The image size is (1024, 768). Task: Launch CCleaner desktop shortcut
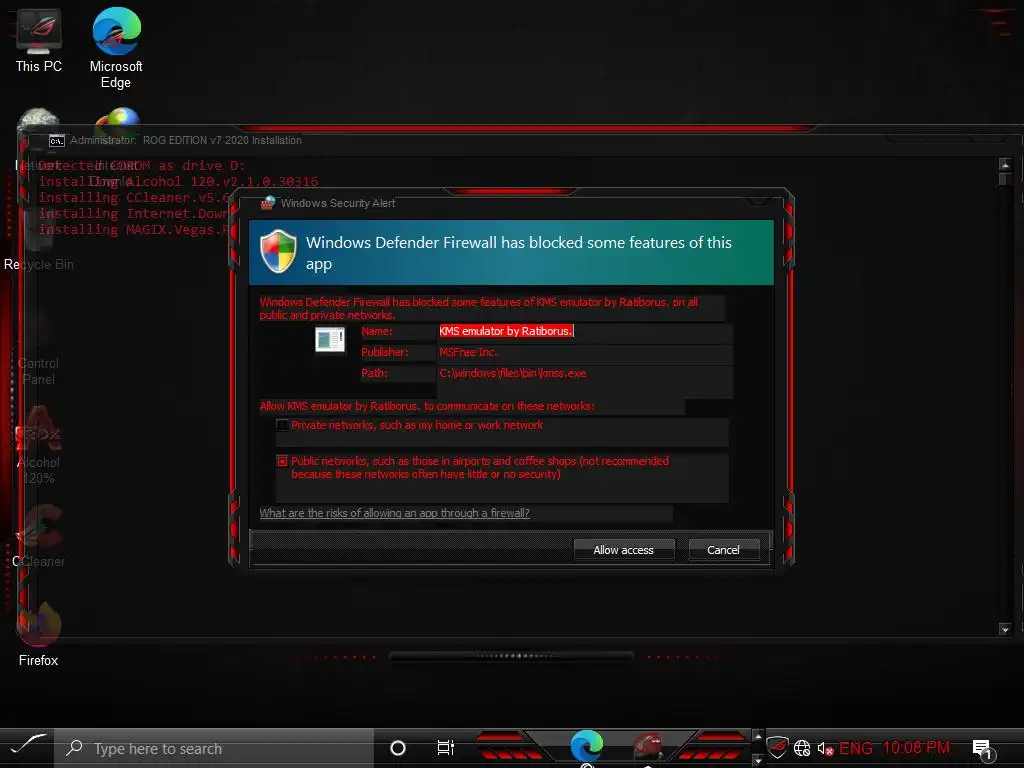[x=39, y=536]
